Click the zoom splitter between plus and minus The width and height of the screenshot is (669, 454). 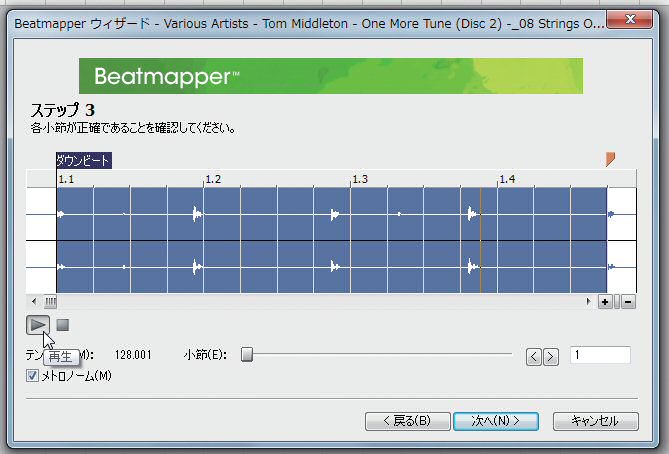click(x=617, y=302)
